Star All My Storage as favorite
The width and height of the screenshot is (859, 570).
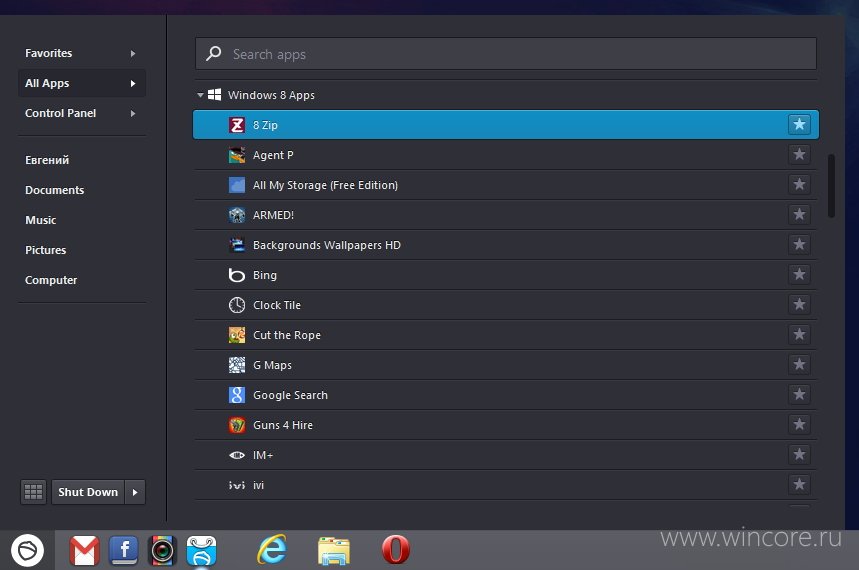click(799, 184)
